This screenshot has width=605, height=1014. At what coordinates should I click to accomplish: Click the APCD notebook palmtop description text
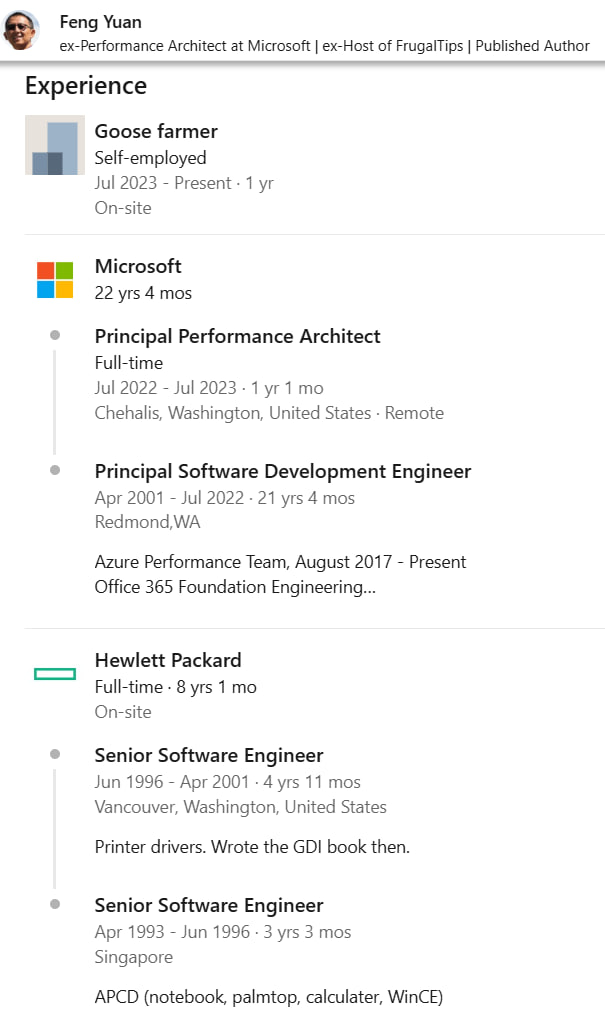(268, 997)
